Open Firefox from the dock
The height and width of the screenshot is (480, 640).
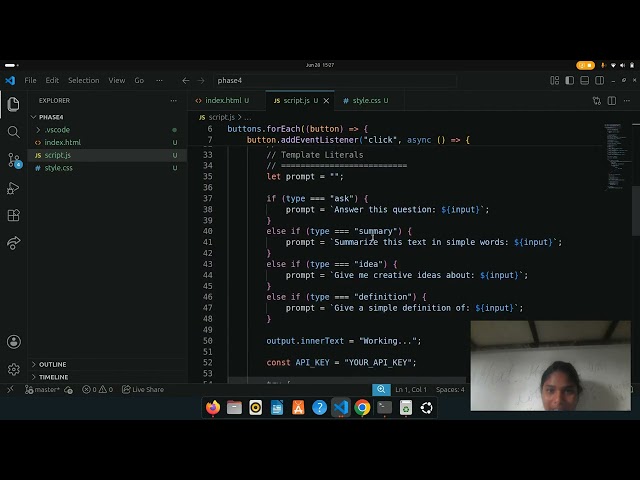(x=213, y=407)
